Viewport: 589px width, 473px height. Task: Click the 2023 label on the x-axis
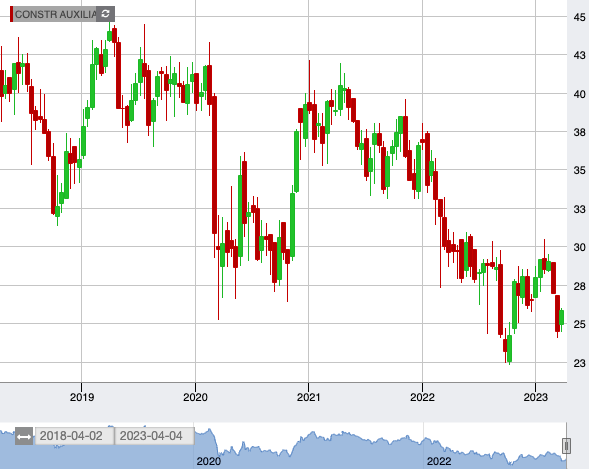click(536, 397)
